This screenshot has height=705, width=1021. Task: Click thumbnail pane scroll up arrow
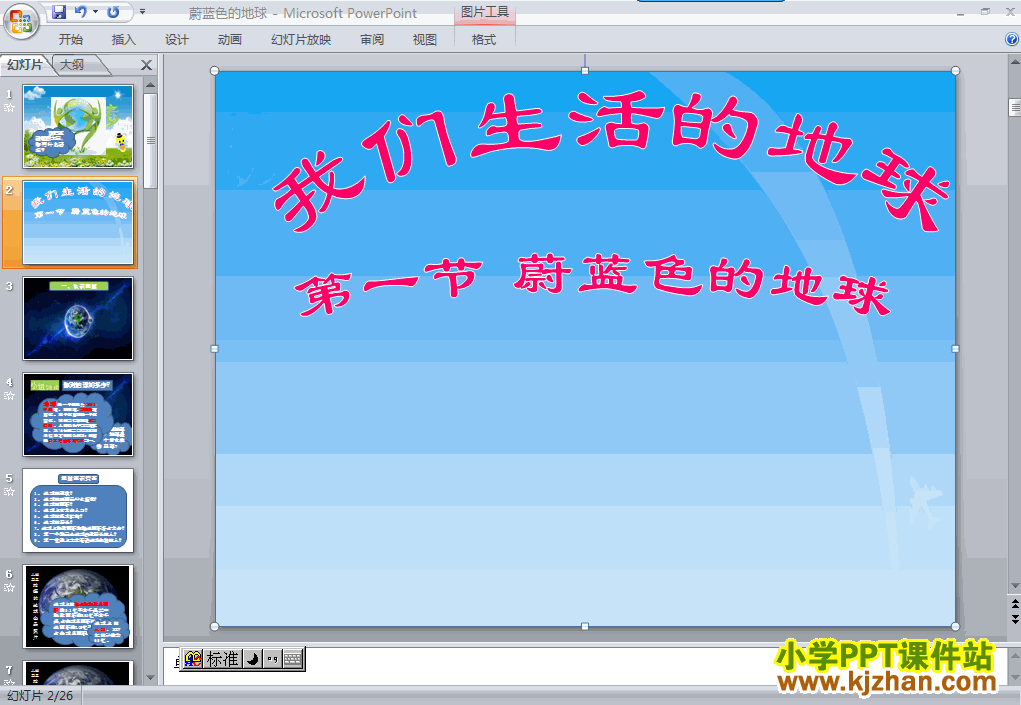150,85
